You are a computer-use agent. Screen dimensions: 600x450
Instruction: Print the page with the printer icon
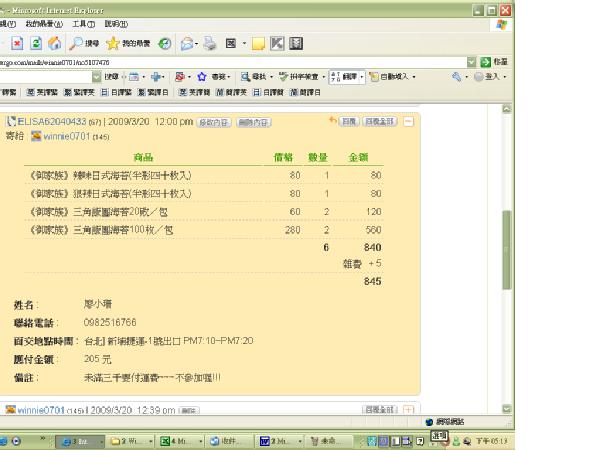tap(209, 44)
